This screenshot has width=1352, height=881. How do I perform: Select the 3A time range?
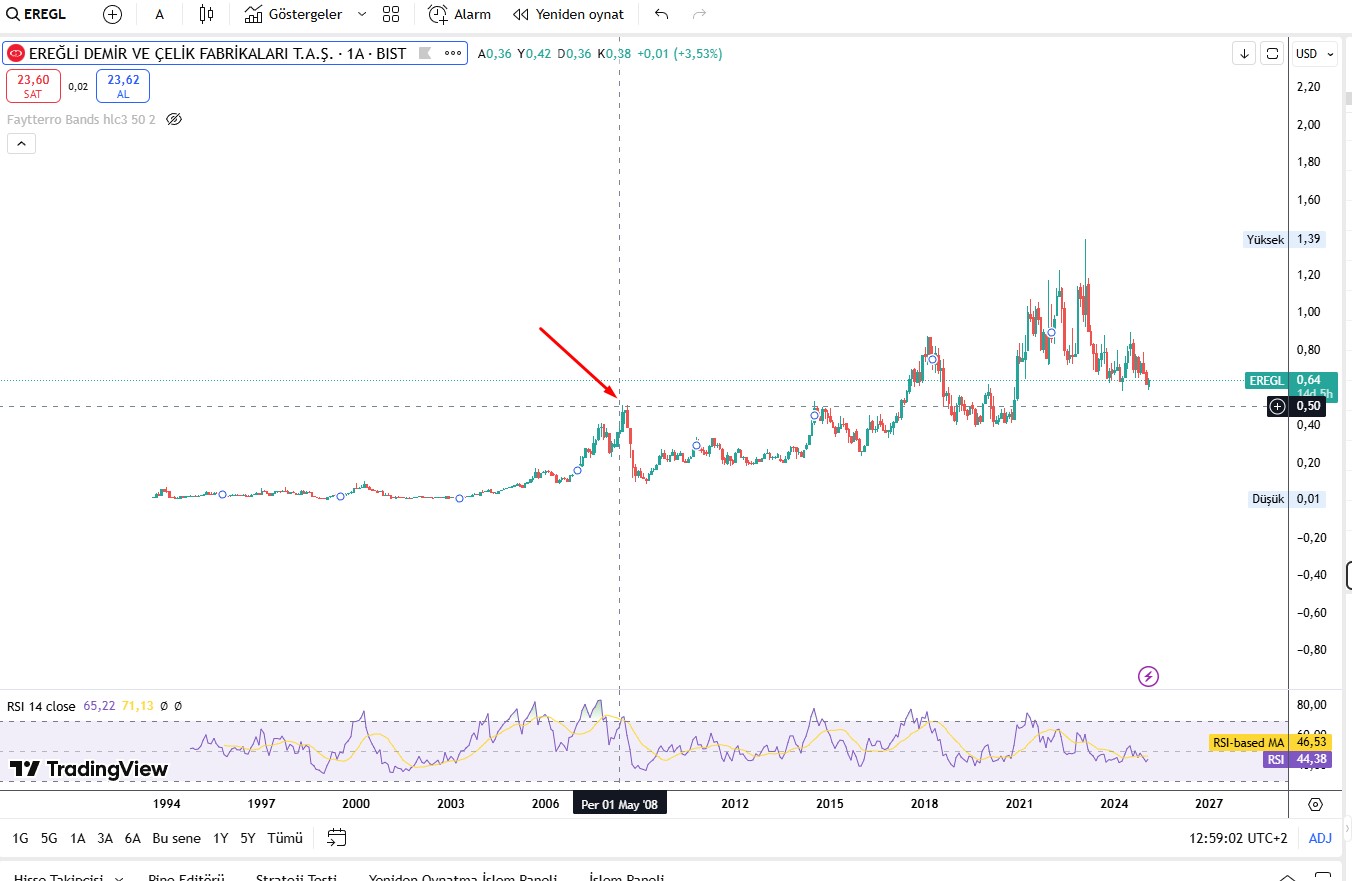[105, 838]
